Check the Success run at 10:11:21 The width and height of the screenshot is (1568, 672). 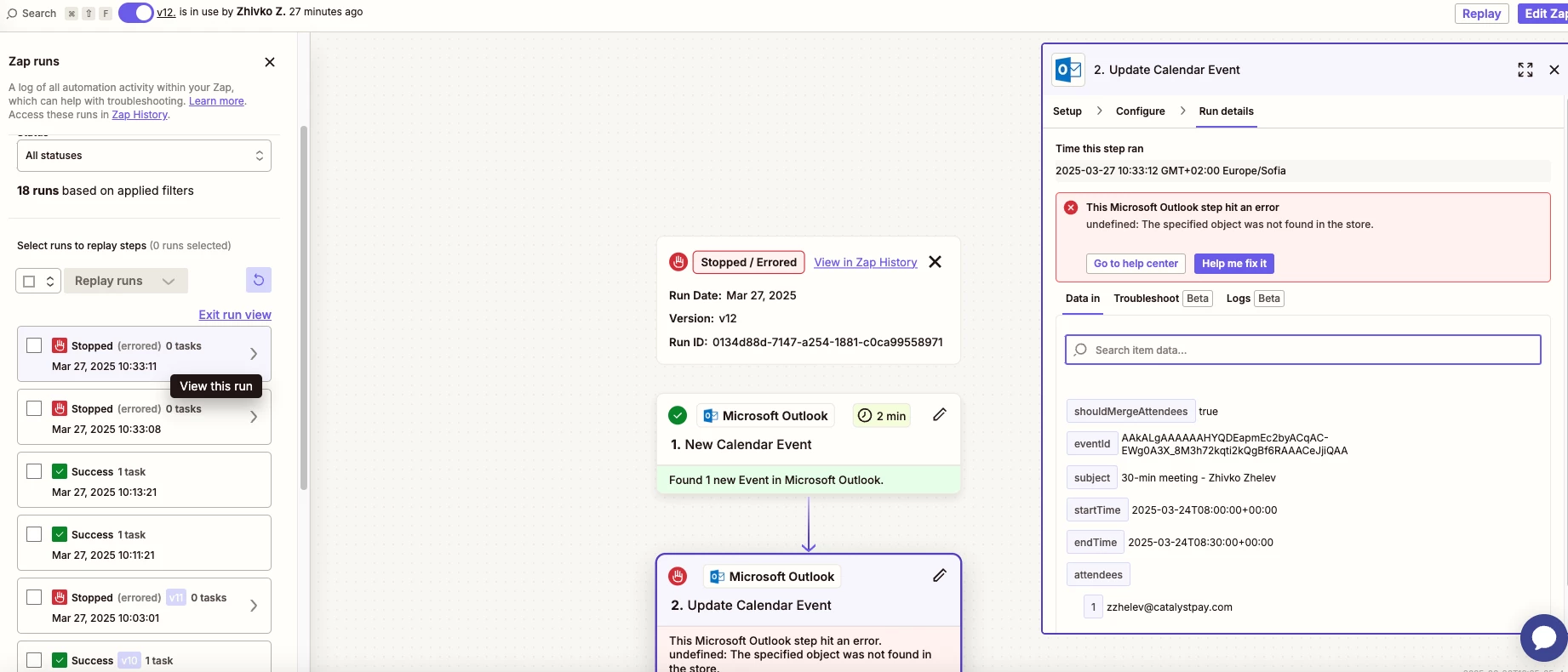click(x=34, y=534)
